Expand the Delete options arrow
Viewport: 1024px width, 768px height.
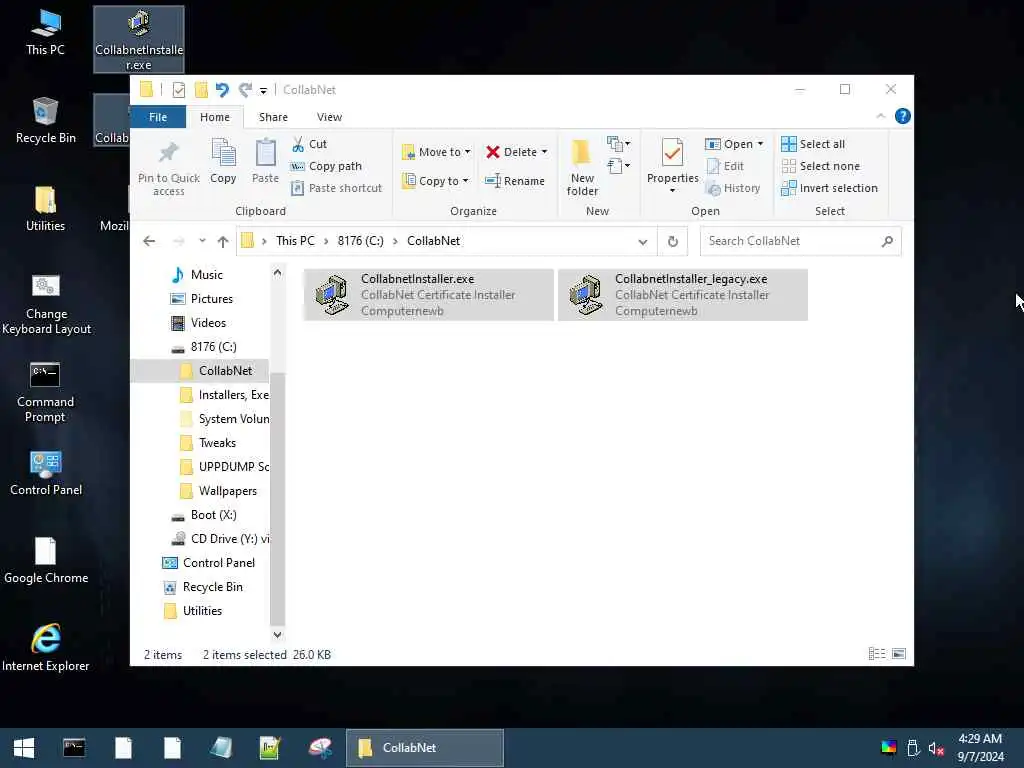tap(544, 152)
